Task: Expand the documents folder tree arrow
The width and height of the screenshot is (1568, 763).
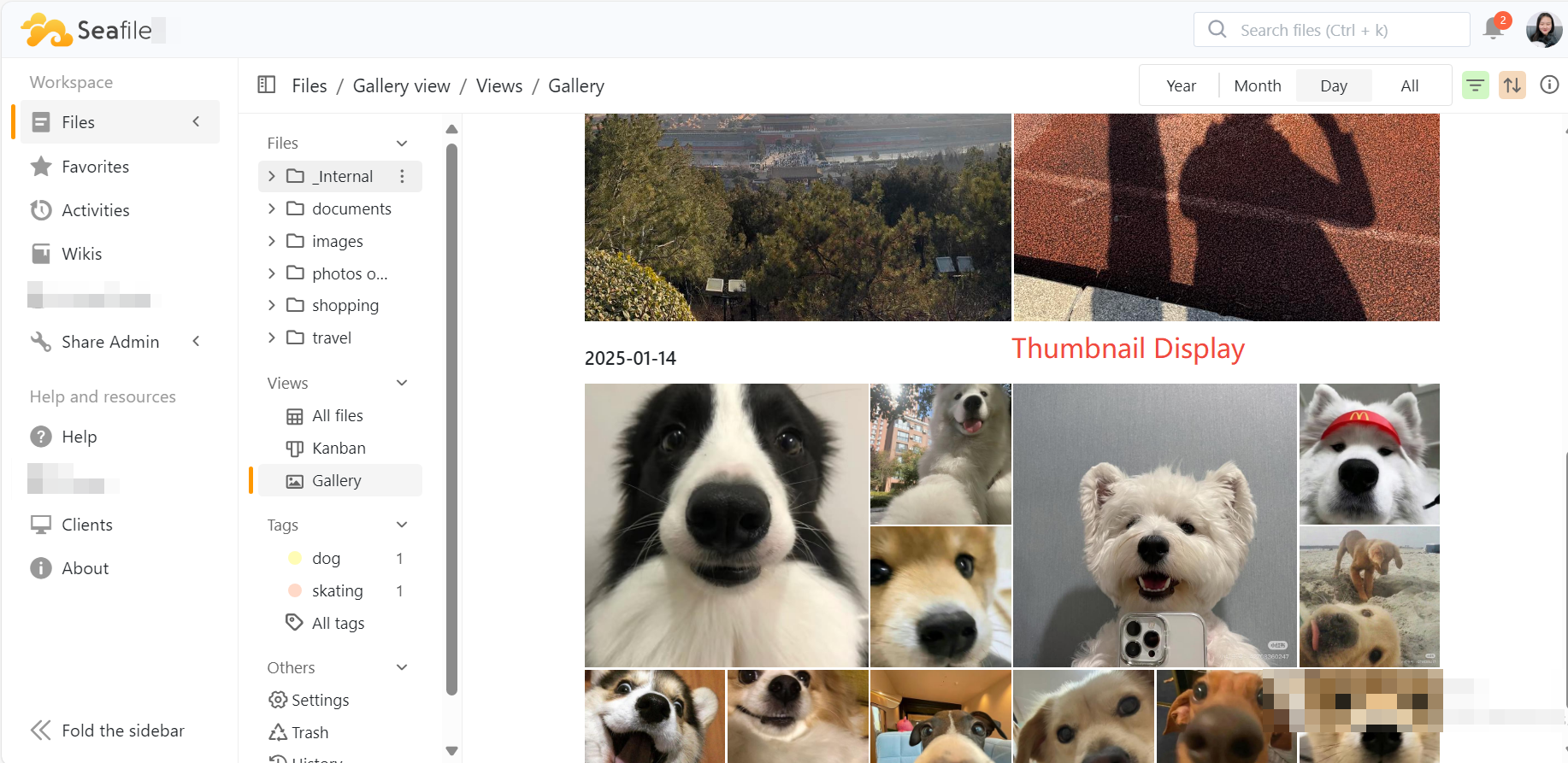Action: pos(272,209)
